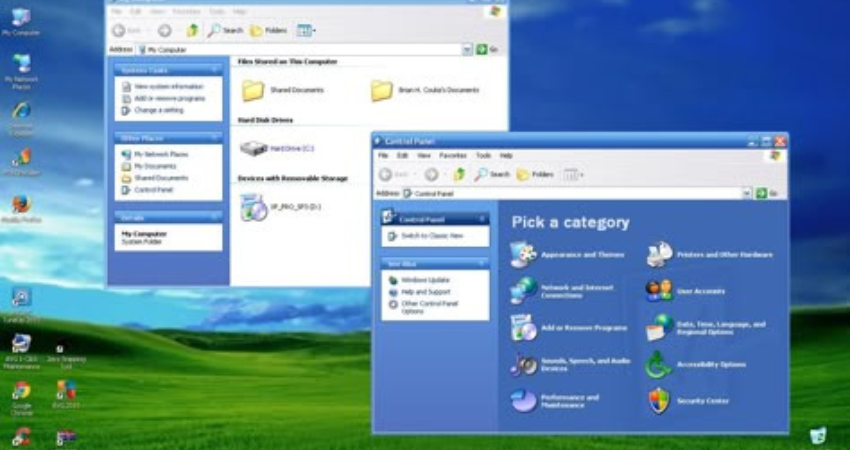Open Edit menu in Control Panel window
This screenshot has width=850, height=450.
[402, 156]
